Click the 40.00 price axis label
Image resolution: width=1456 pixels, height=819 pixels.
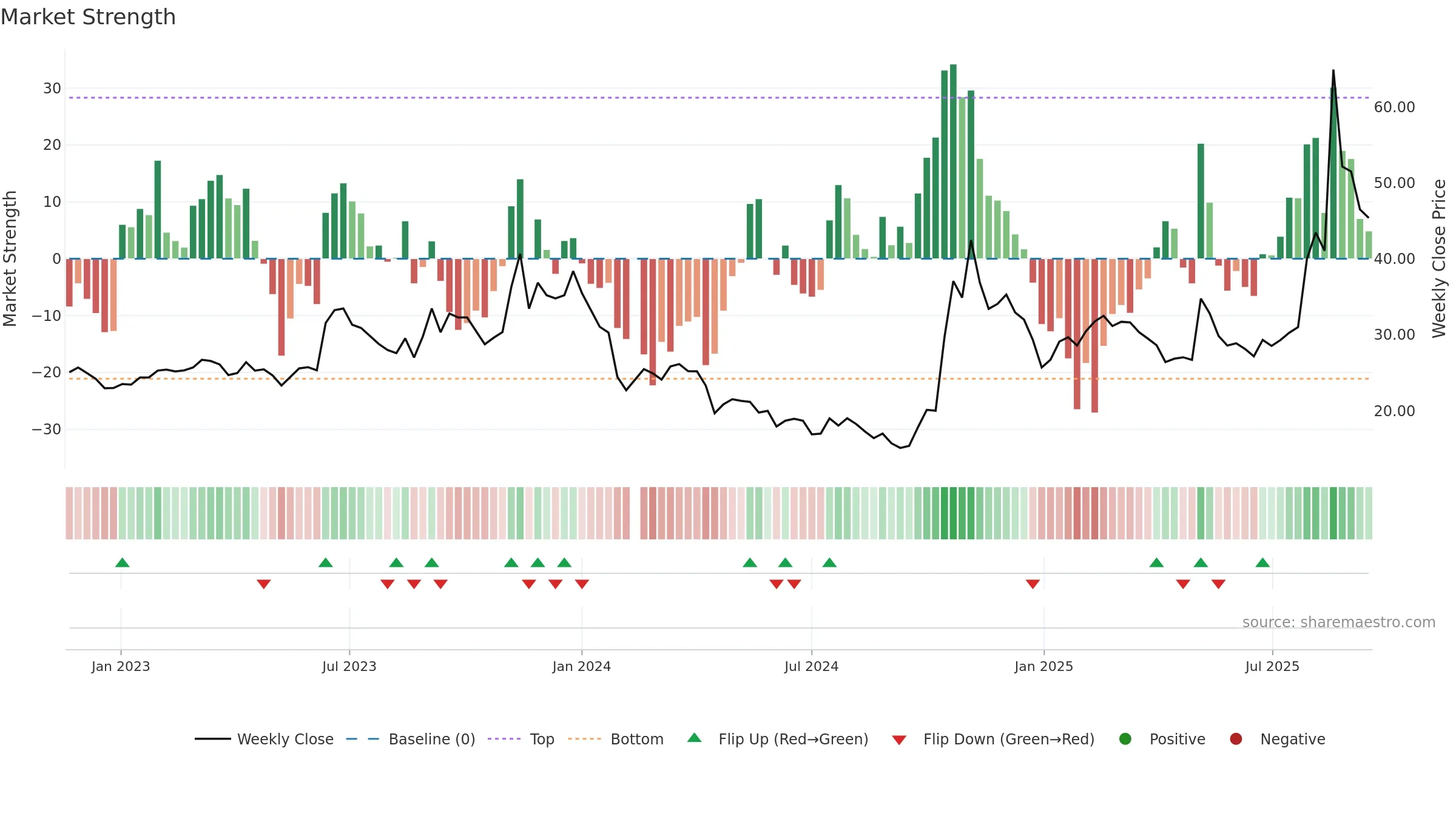(1395, 258)
